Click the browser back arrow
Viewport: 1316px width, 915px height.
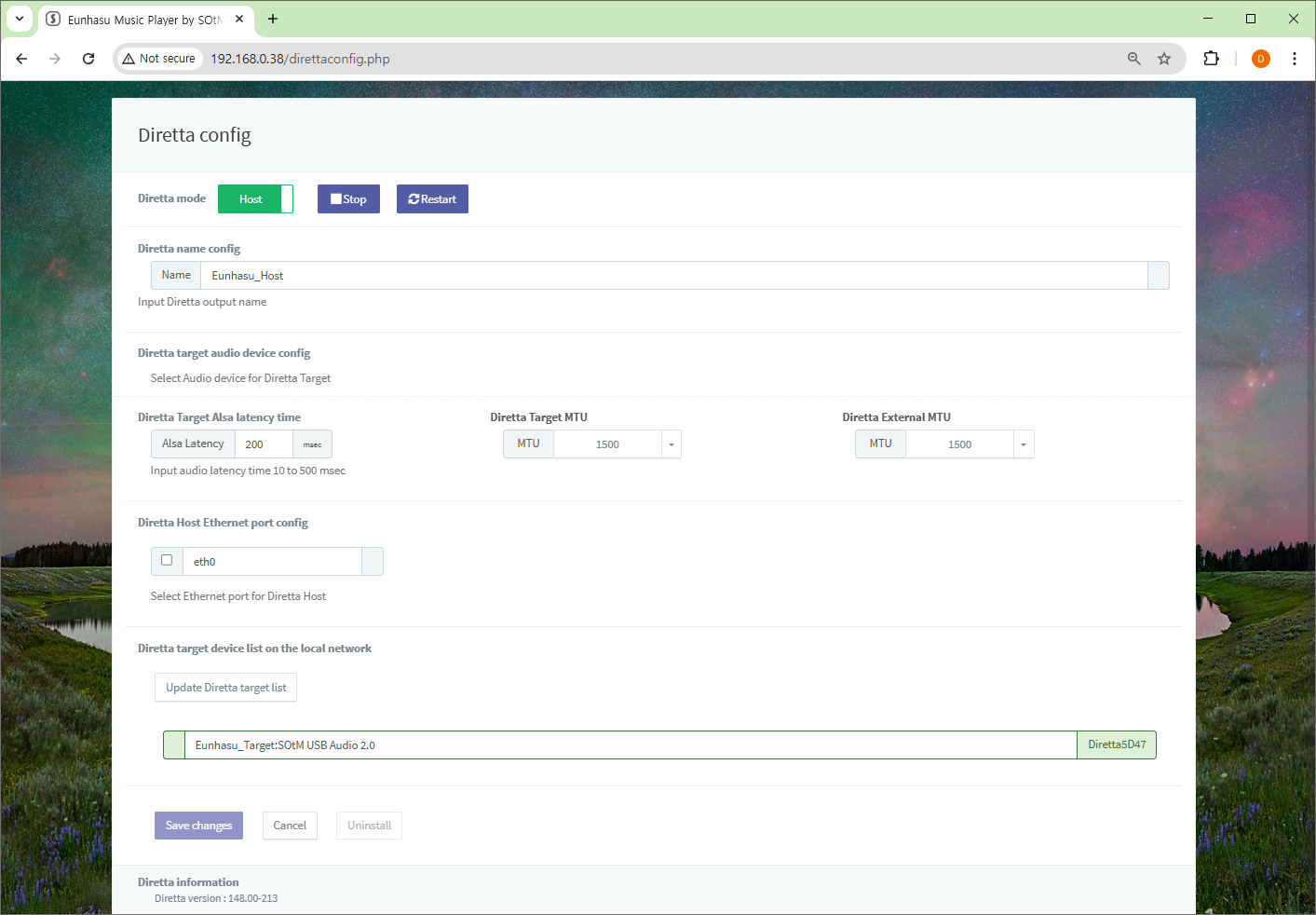(x=21, y=59)
